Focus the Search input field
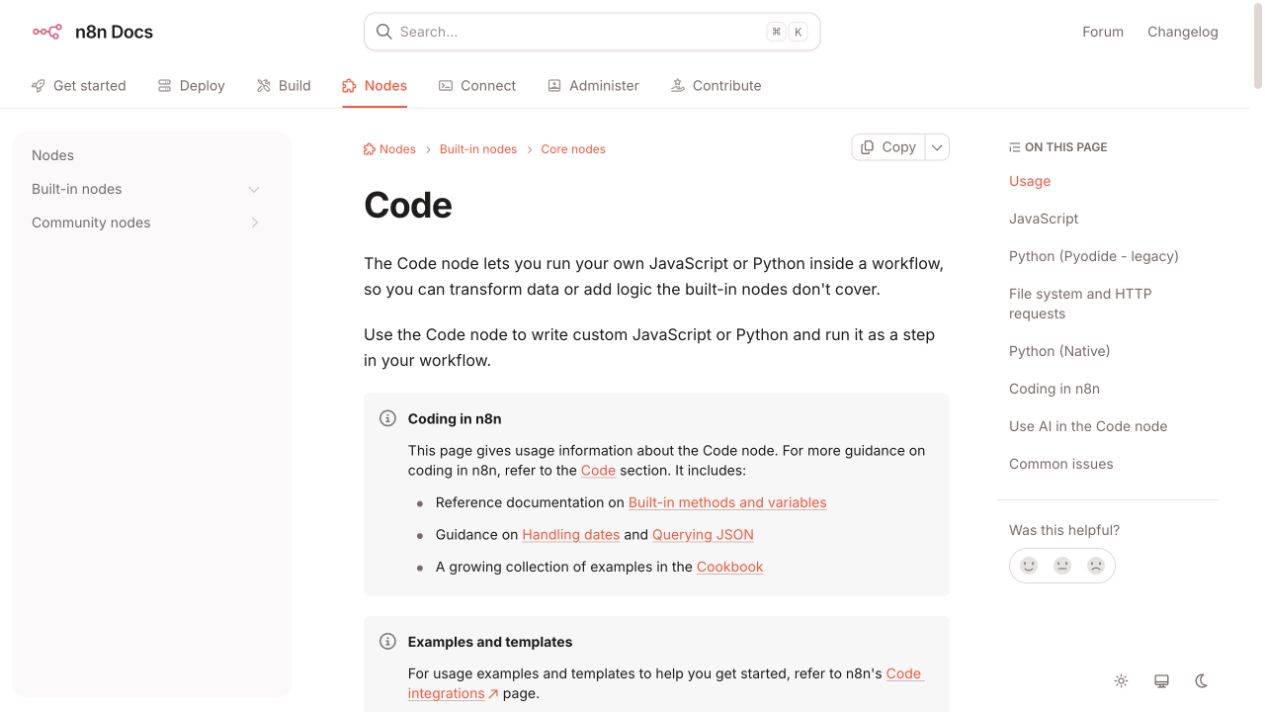 (x=592, y=32)
